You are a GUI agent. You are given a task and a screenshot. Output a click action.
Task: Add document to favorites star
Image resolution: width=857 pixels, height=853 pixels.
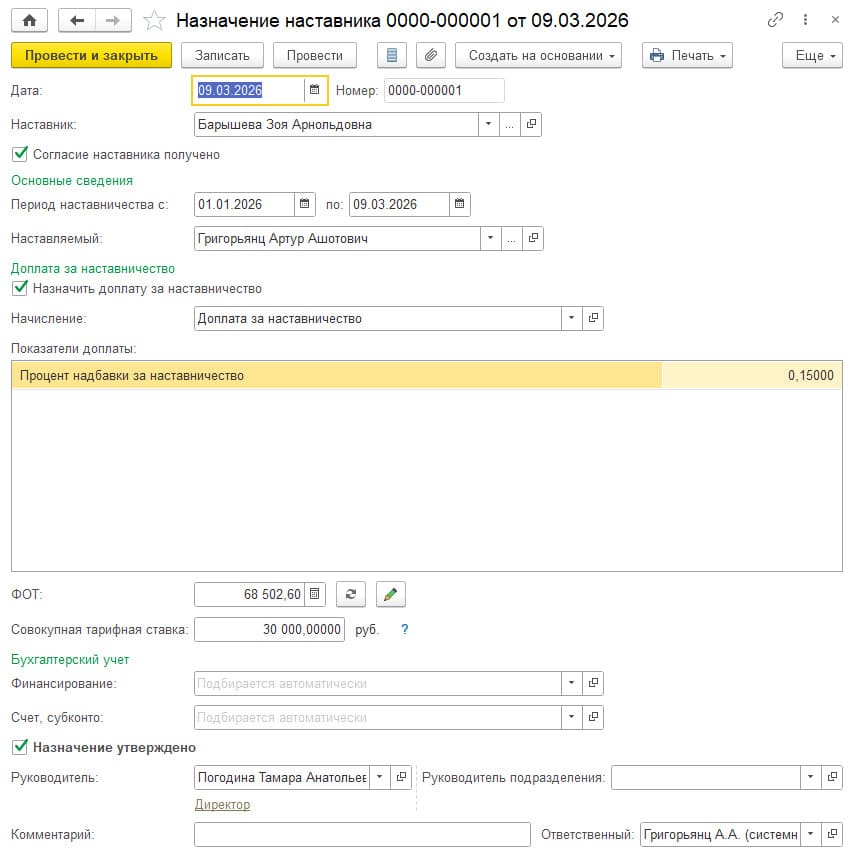154,20
